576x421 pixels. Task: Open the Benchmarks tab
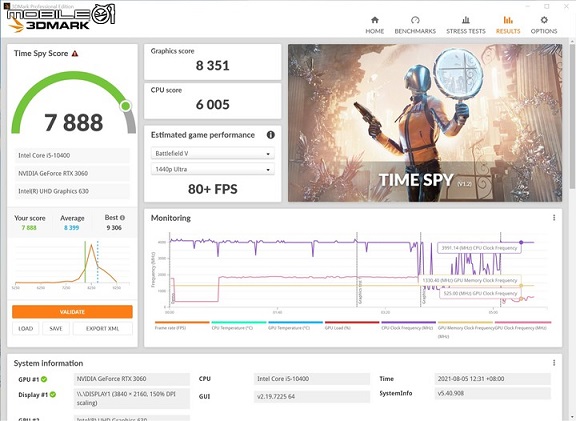(x=415, y=25)
